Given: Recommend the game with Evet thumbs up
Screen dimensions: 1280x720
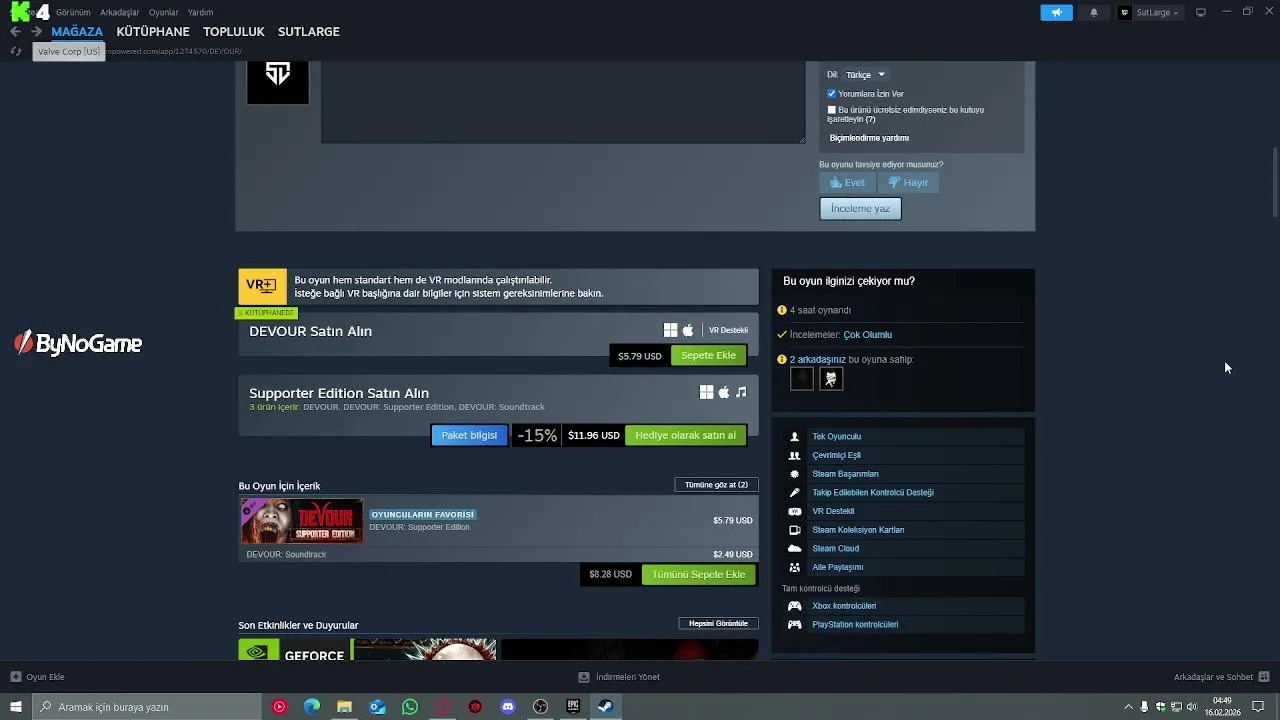Looking at the screenshot, I should click(847, 183).
